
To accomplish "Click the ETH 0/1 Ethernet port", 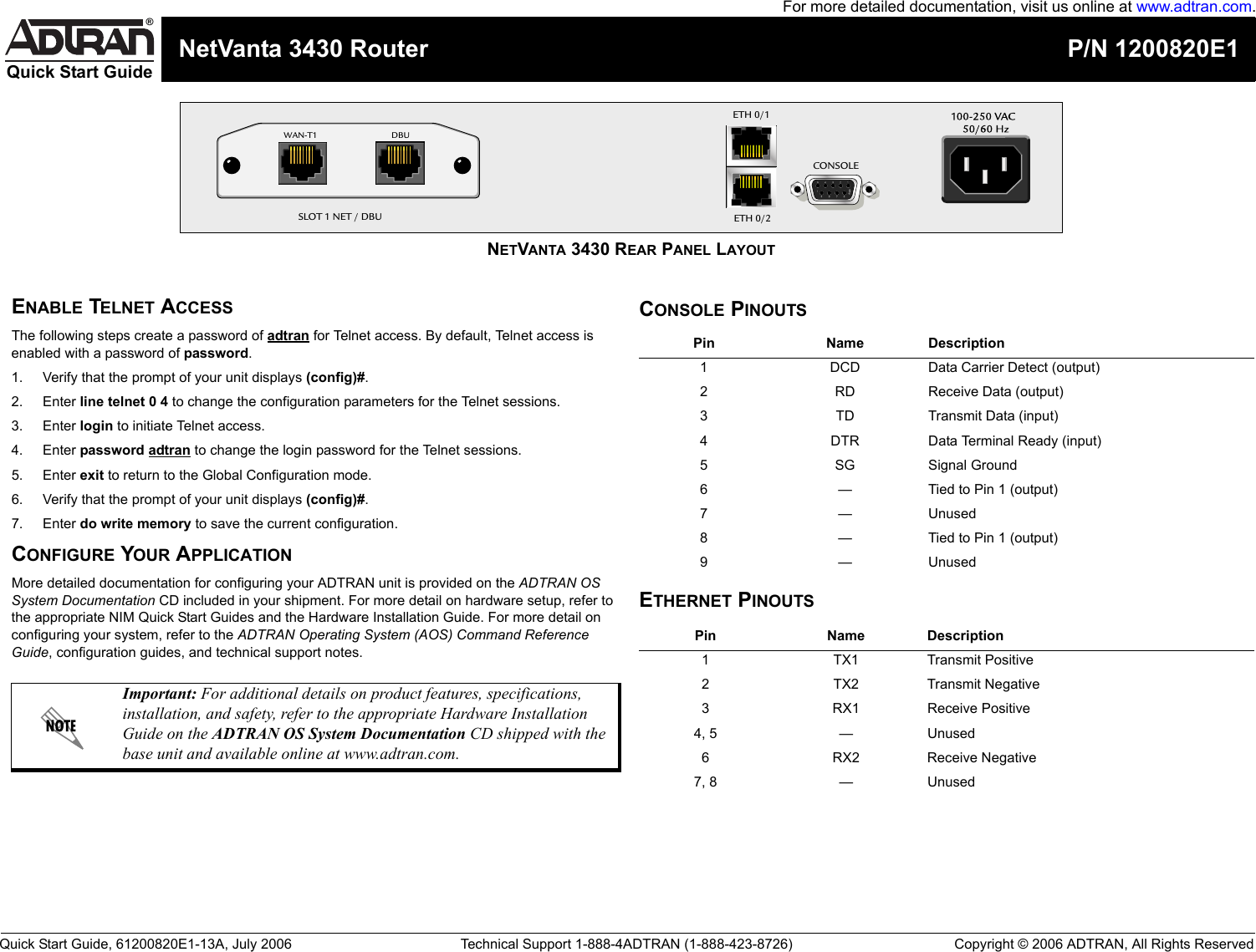I will 752,145.
